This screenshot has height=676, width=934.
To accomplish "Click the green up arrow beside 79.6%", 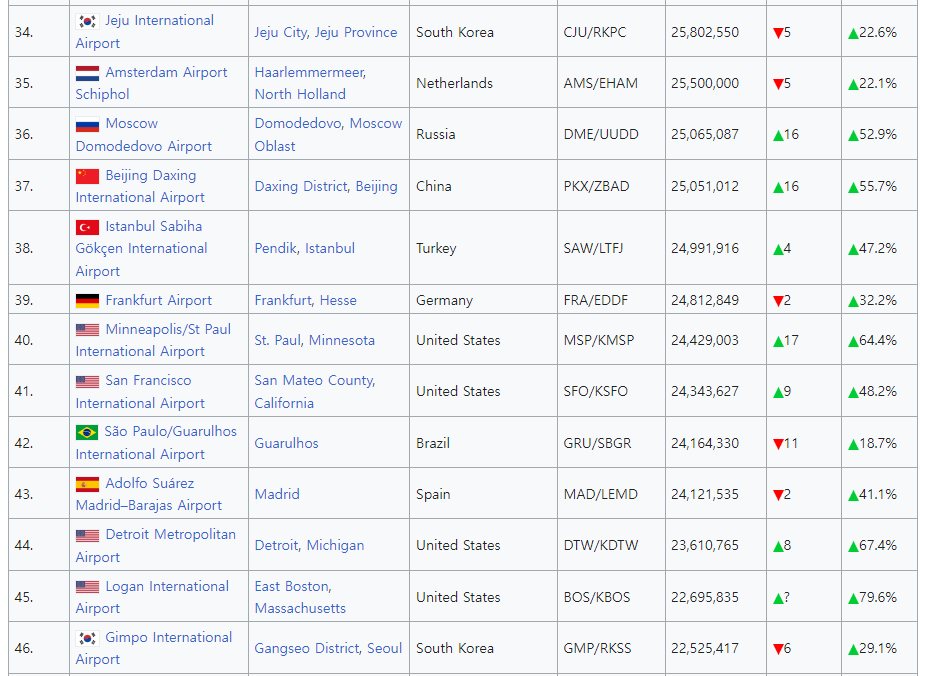I will [853, 598].
